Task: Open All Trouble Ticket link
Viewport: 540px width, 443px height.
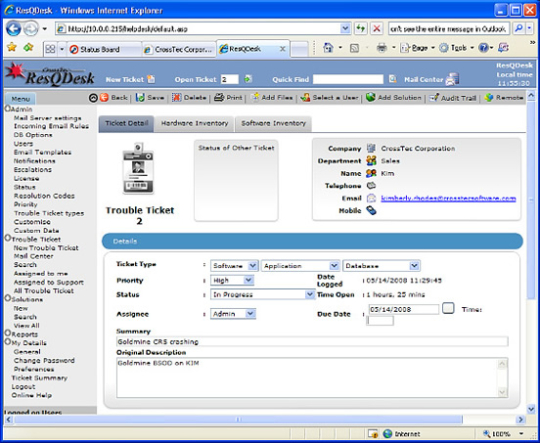Action: coord(44,291)
